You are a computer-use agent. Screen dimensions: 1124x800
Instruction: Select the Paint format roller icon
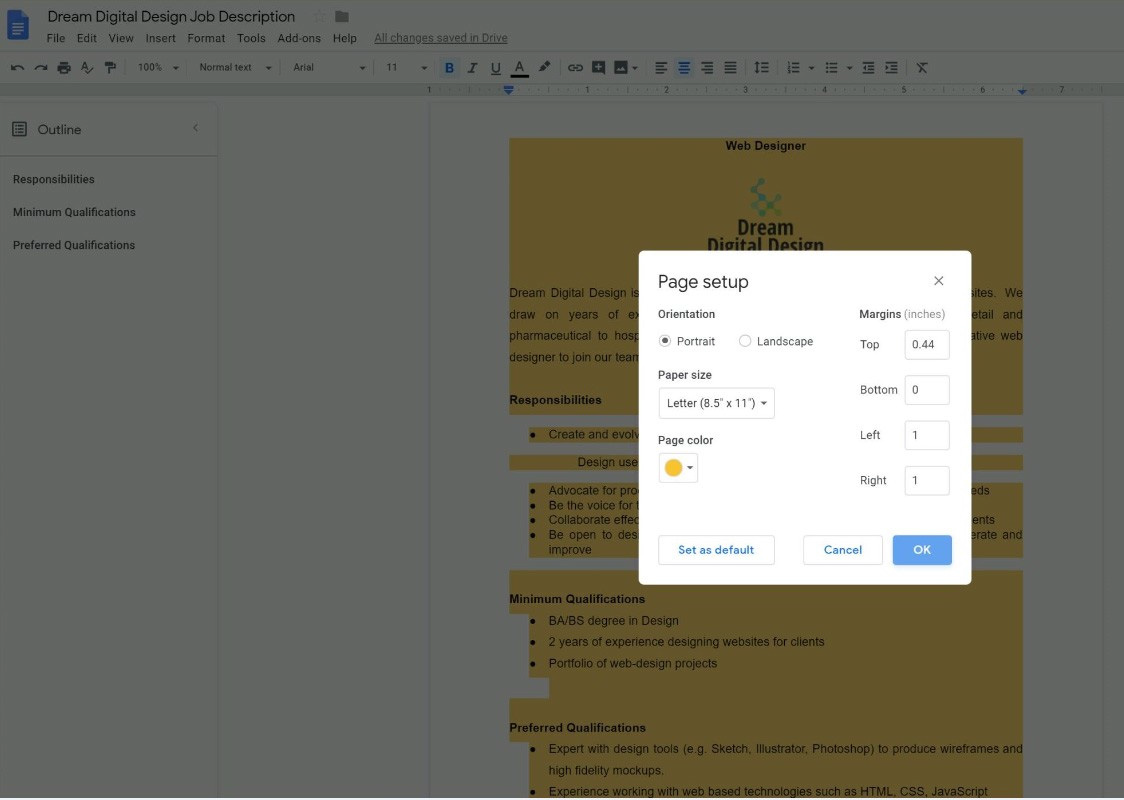coord(110,67)
